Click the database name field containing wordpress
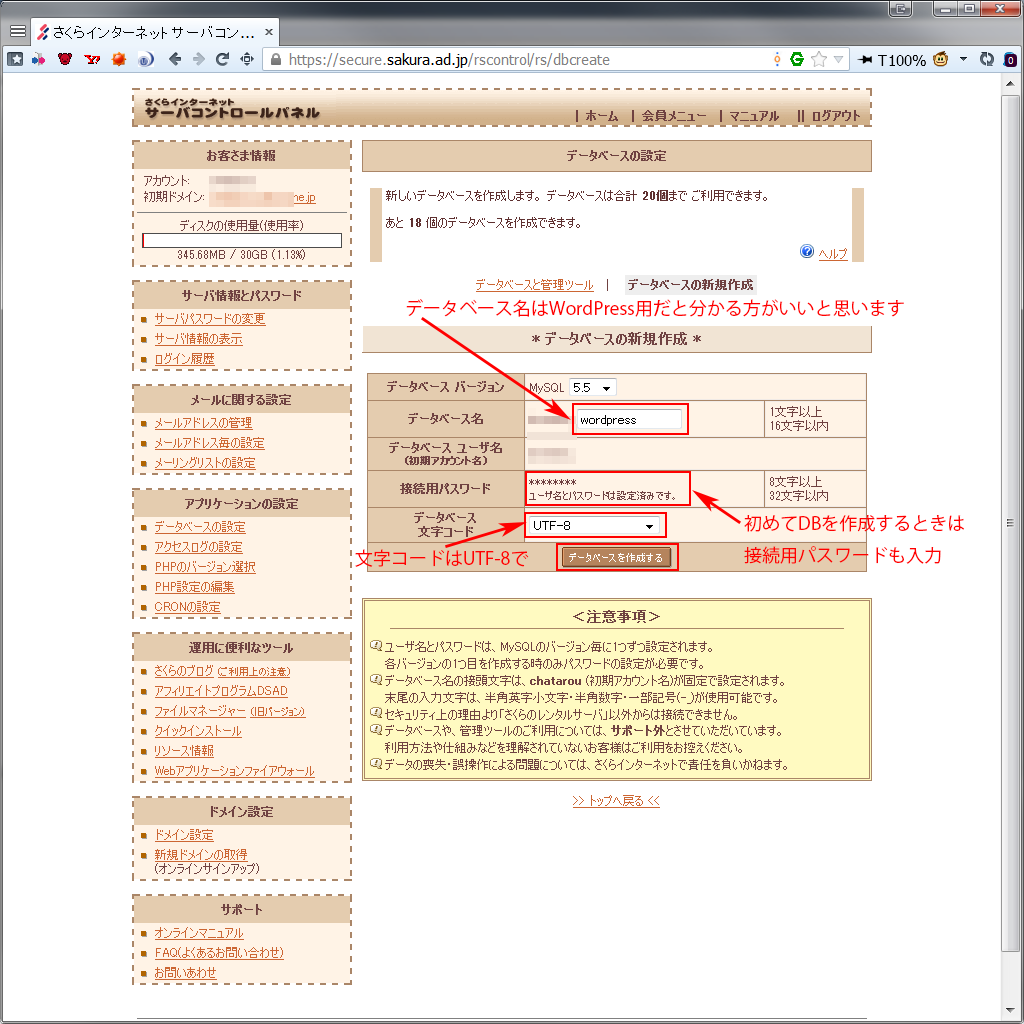Image resolution: width=1024 pixels, height=1024 pixels. pos(628,419)
